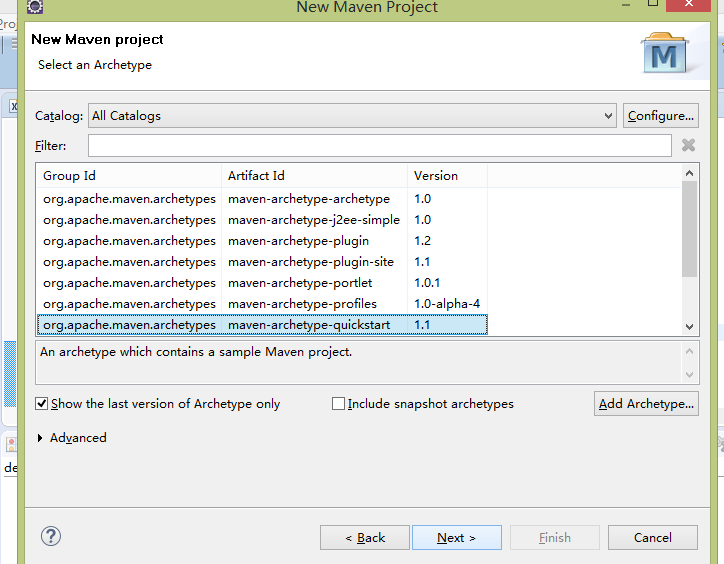Click the archetype list scrollbar thumb
724x564 pixels.
[689, 229]
